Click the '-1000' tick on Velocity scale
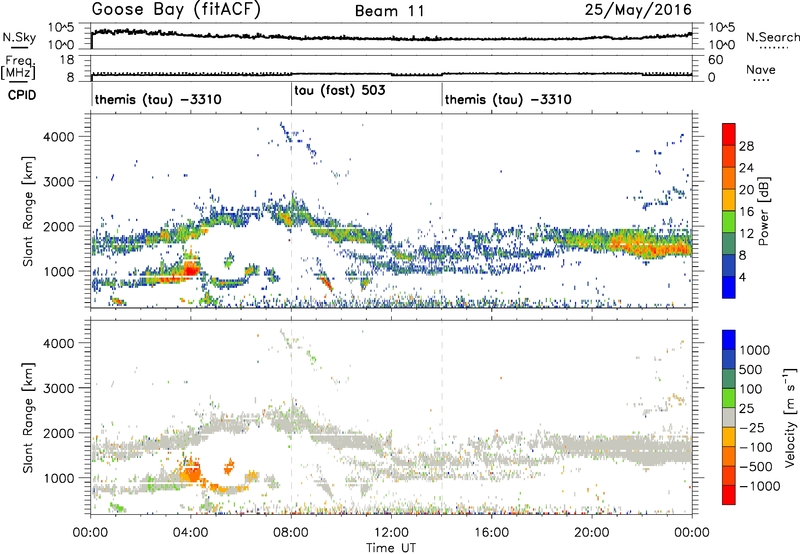 pos(759,486)
